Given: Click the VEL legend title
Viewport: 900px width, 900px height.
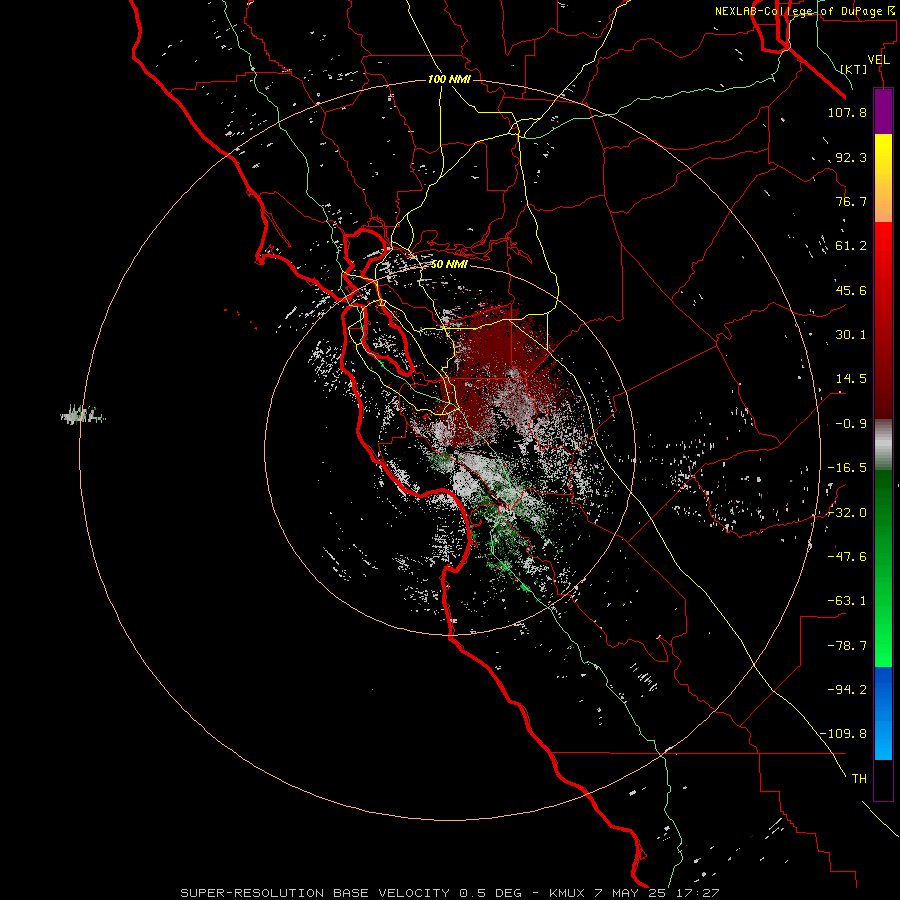Looking at the screenshot, I should pyautogui.click(x=879, y=60).
